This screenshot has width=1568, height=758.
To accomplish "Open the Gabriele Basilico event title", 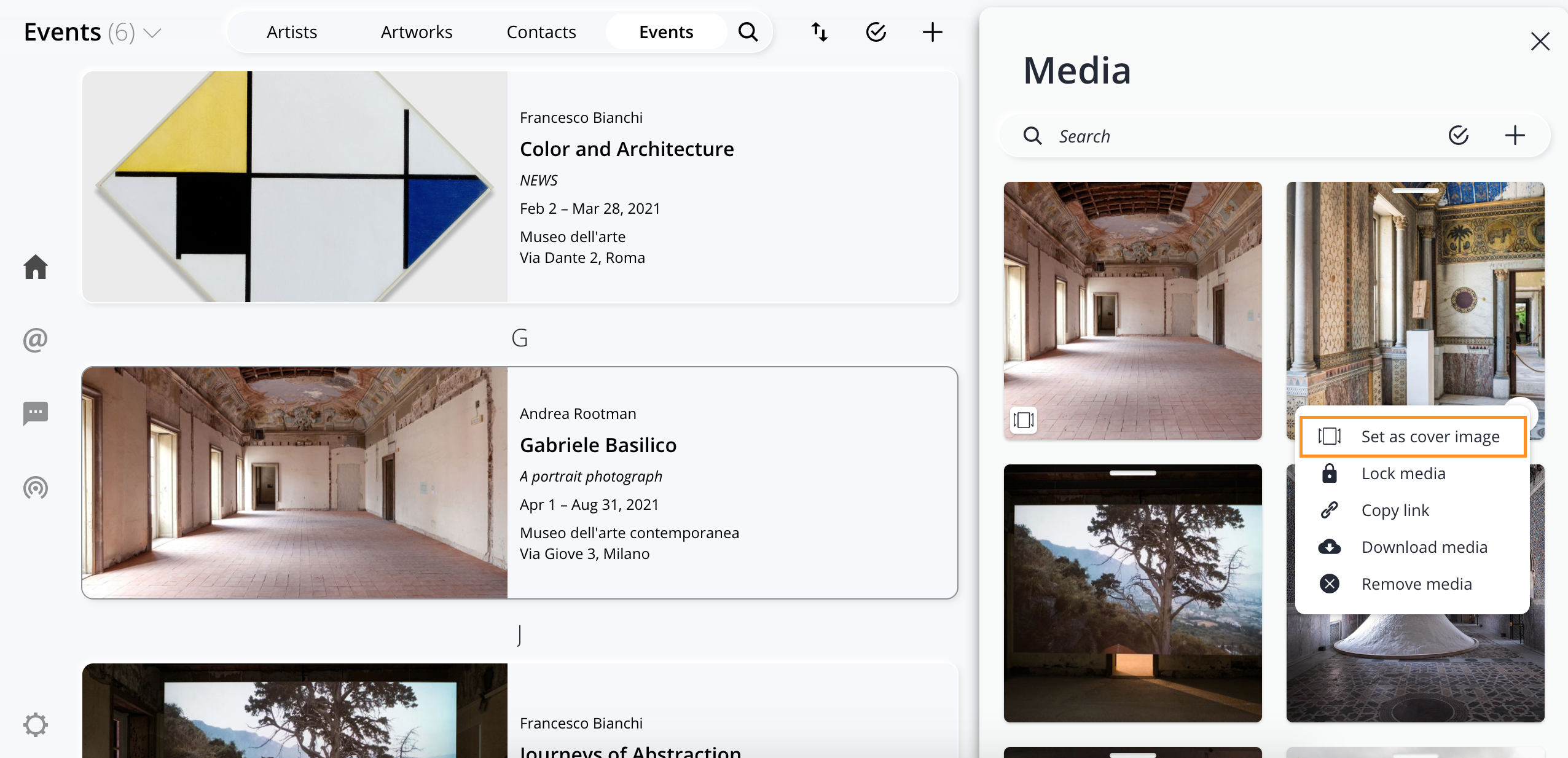I will click(598, 445).
